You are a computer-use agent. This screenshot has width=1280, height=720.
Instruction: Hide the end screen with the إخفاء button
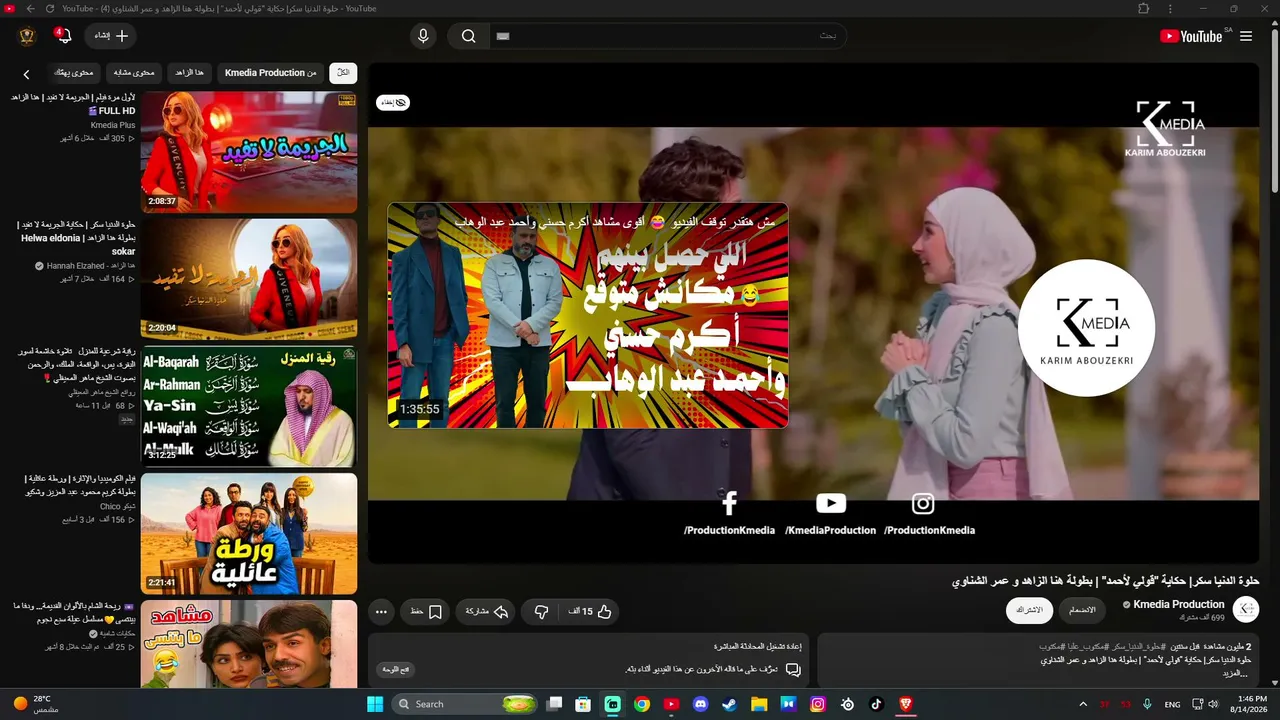(393, 102)
